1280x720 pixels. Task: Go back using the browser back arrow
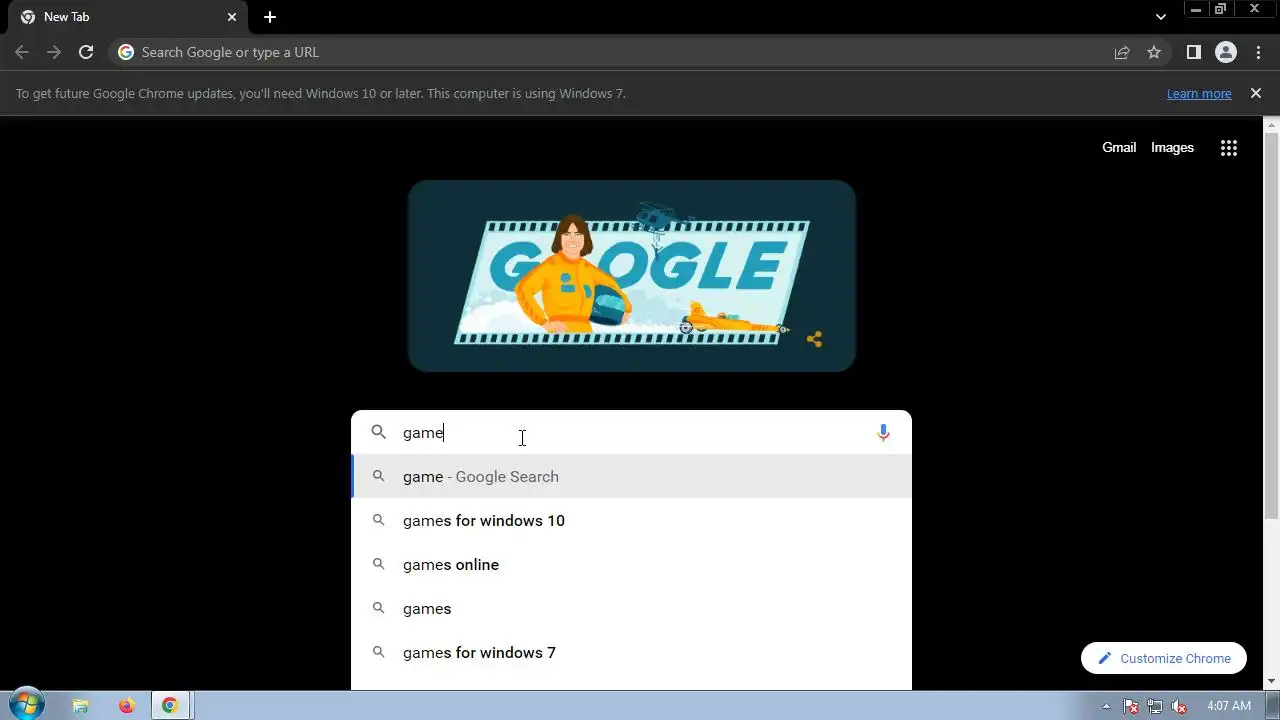22,52
